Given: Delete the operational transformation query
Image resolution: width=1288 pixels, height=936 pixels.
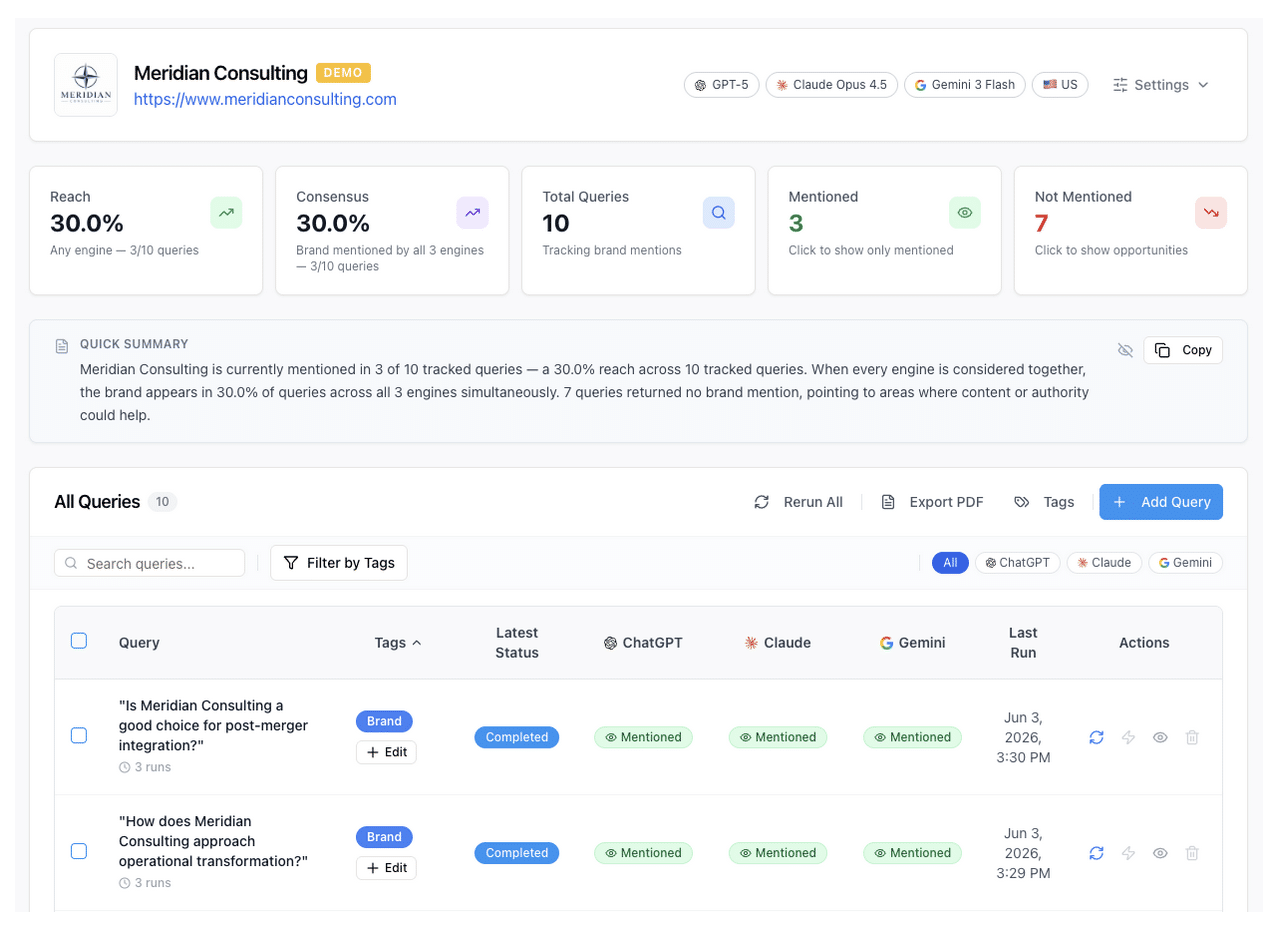Looking at the screenshot, I should click(x=1192, y=853).
